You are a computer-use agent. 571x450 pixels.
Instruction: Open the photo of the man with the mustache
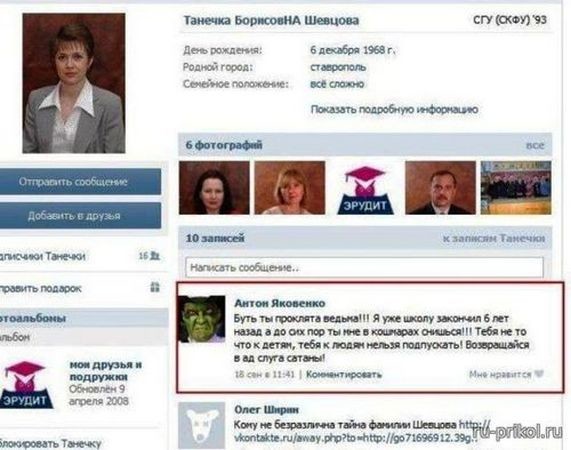[440, 188]
